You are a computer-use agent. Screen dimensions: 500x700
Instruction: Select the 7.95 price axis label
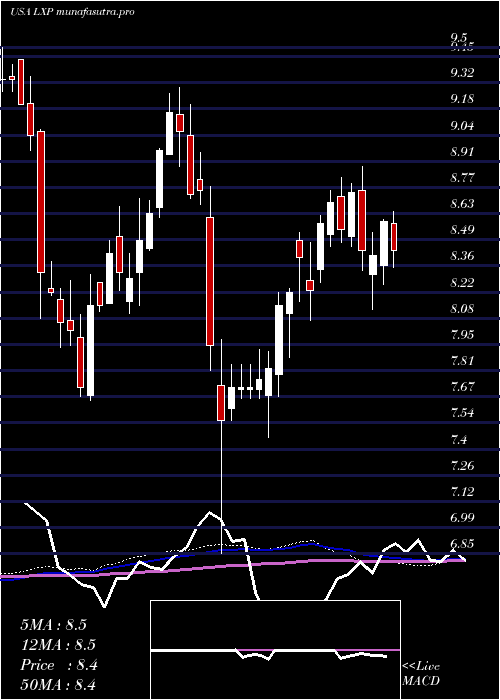point(462,334)
